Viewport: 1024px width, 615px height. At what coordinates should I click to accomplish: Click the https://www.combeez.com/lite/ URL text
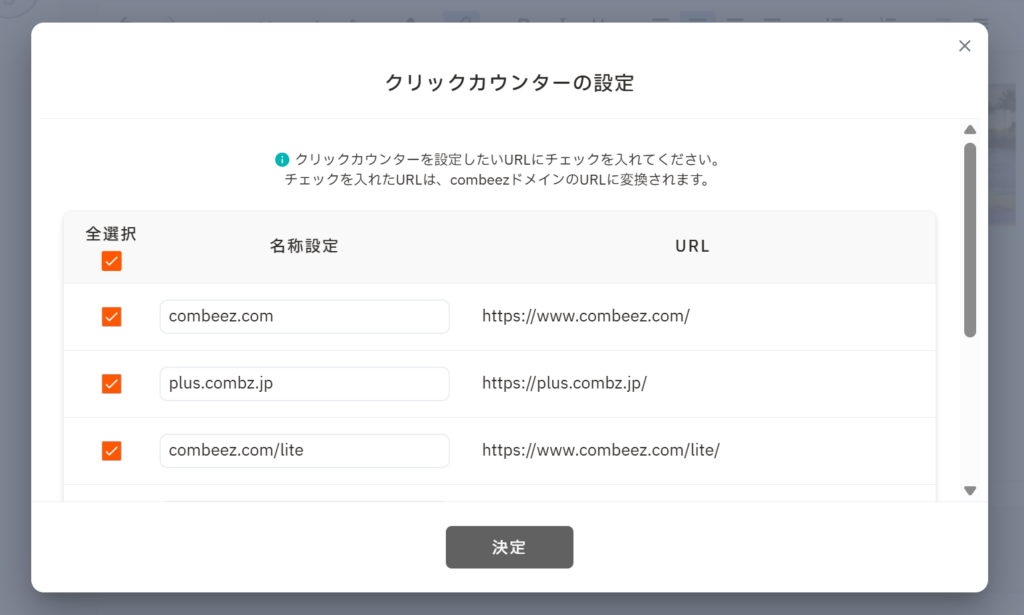tap(601, 451)
